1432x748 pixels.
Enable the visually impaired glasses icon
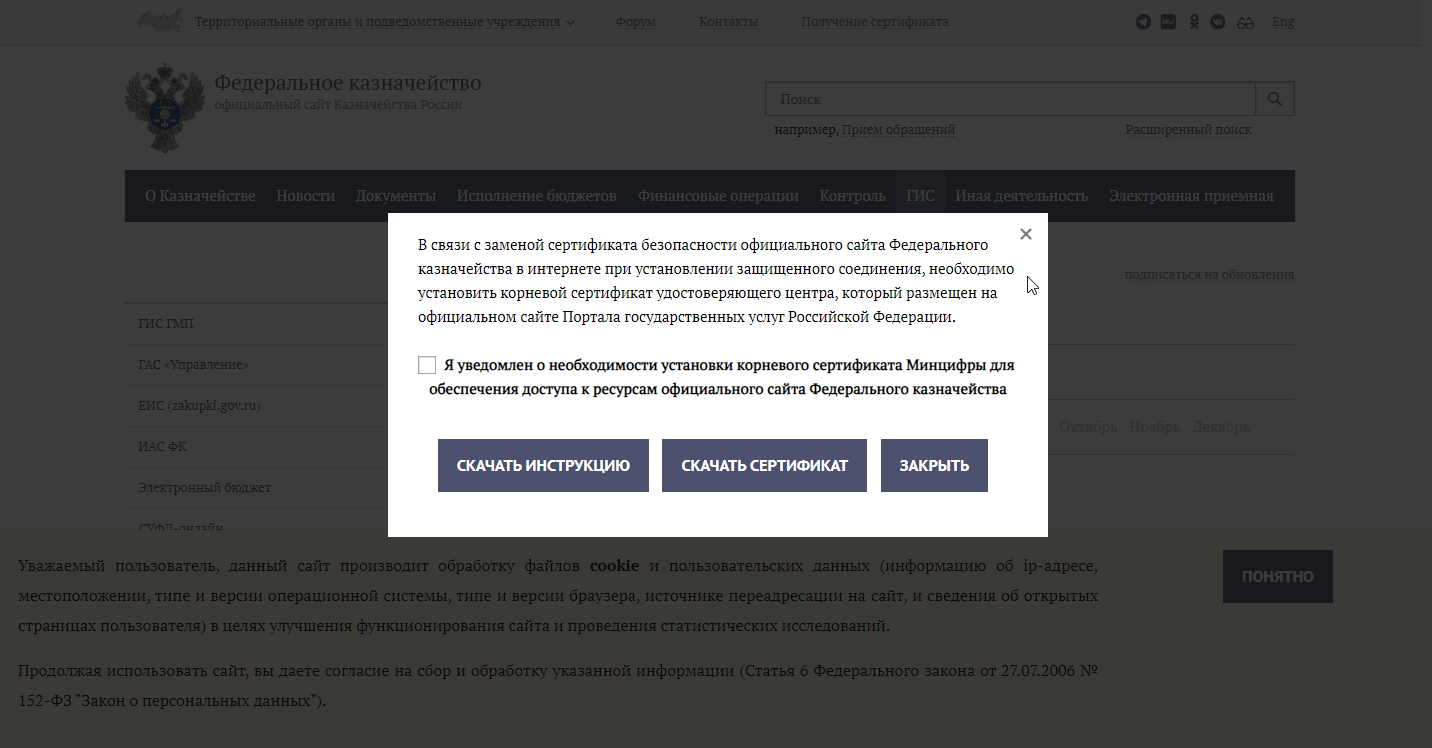coord(1245,22)
